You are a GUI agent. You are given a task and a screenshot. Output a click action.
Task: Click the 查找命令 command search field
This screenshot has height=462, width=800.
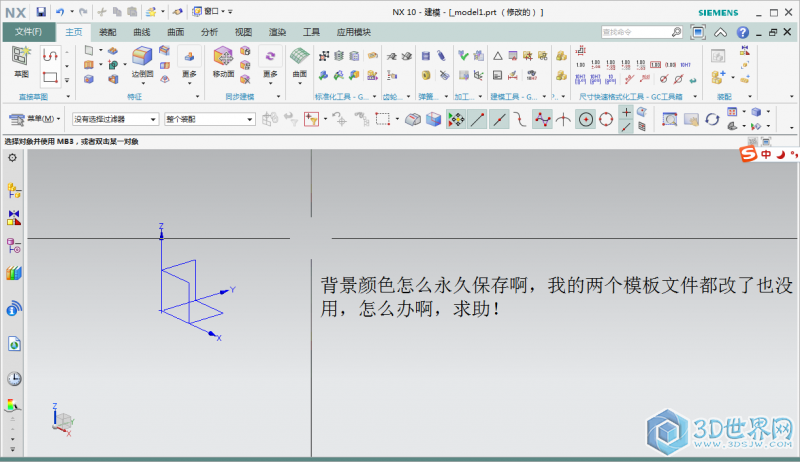(x=642, y=32)
